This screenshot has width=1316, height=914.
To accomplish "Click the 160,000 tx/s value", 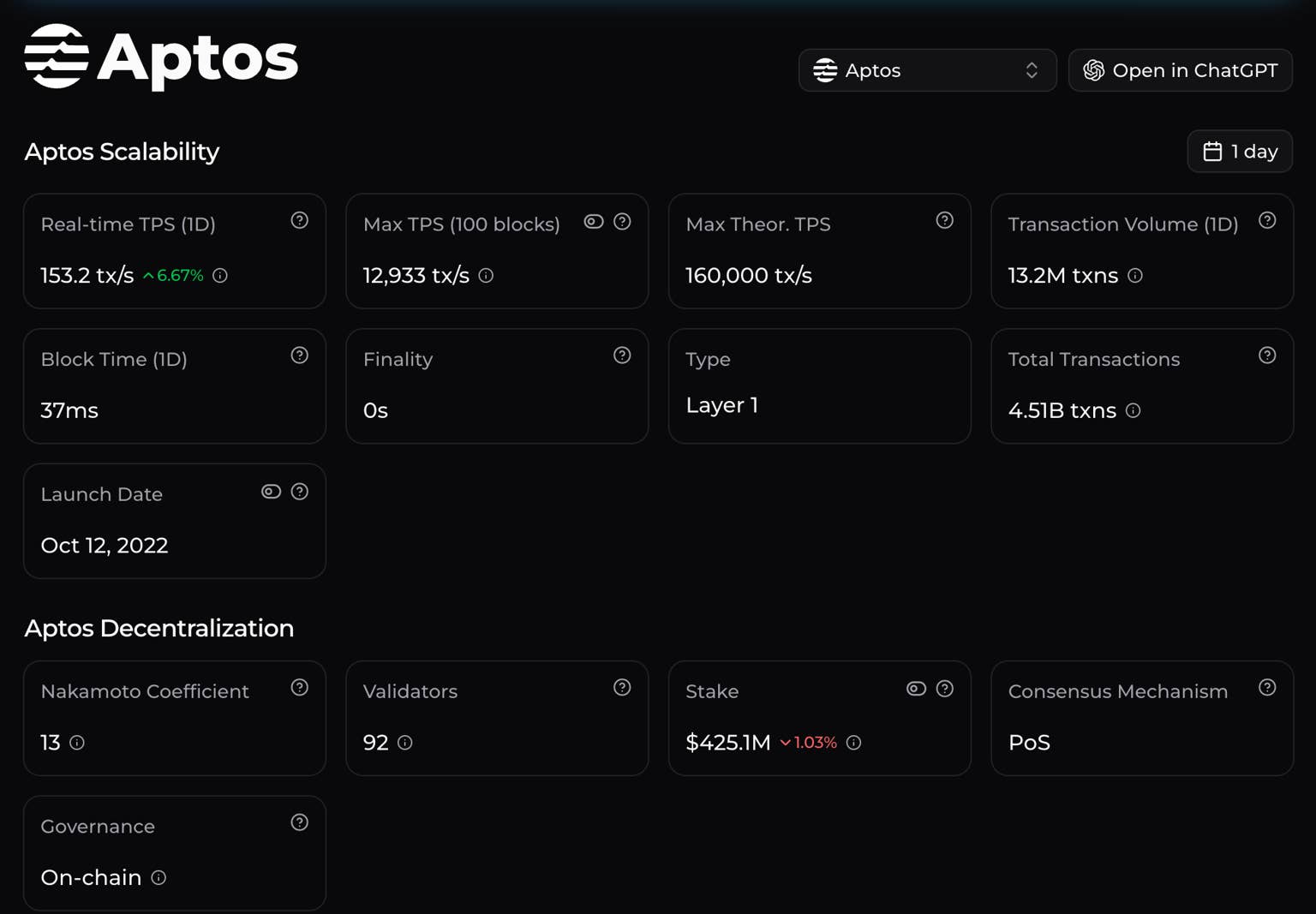I will tap(749, 276).
